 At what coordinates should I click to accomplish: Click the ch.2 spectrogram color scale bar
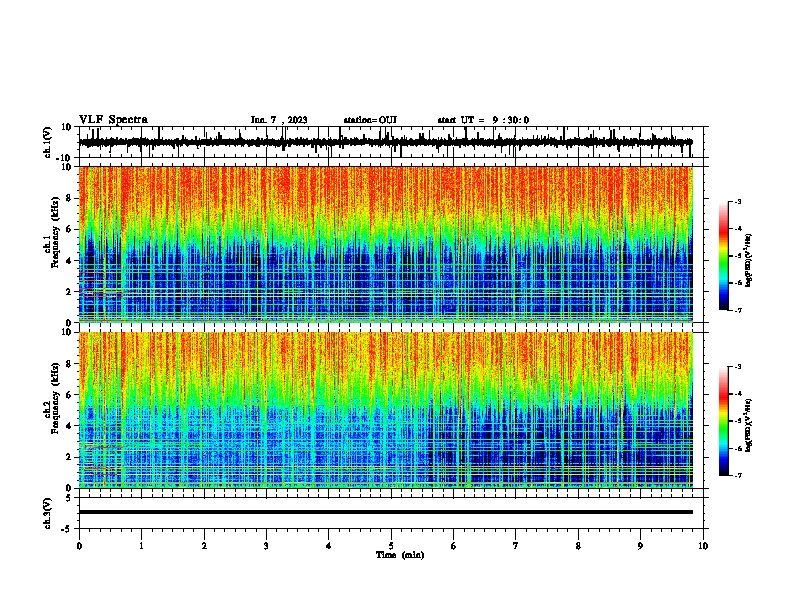click(x=724, y=421)
